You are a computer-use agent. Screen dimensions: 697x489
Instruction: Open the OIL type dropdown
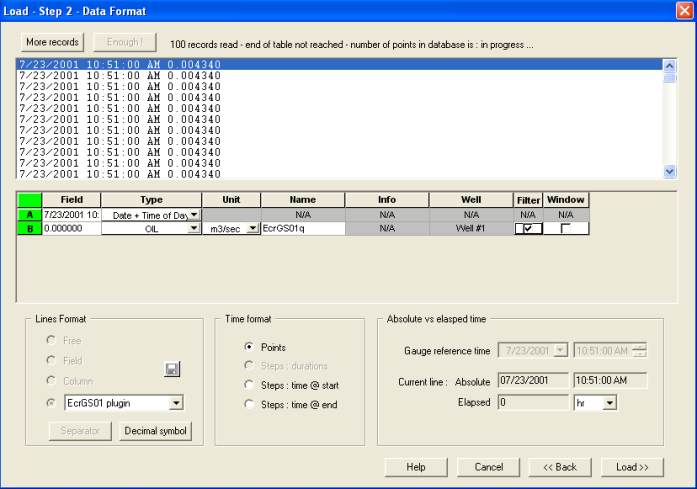[x=193, y=229]
